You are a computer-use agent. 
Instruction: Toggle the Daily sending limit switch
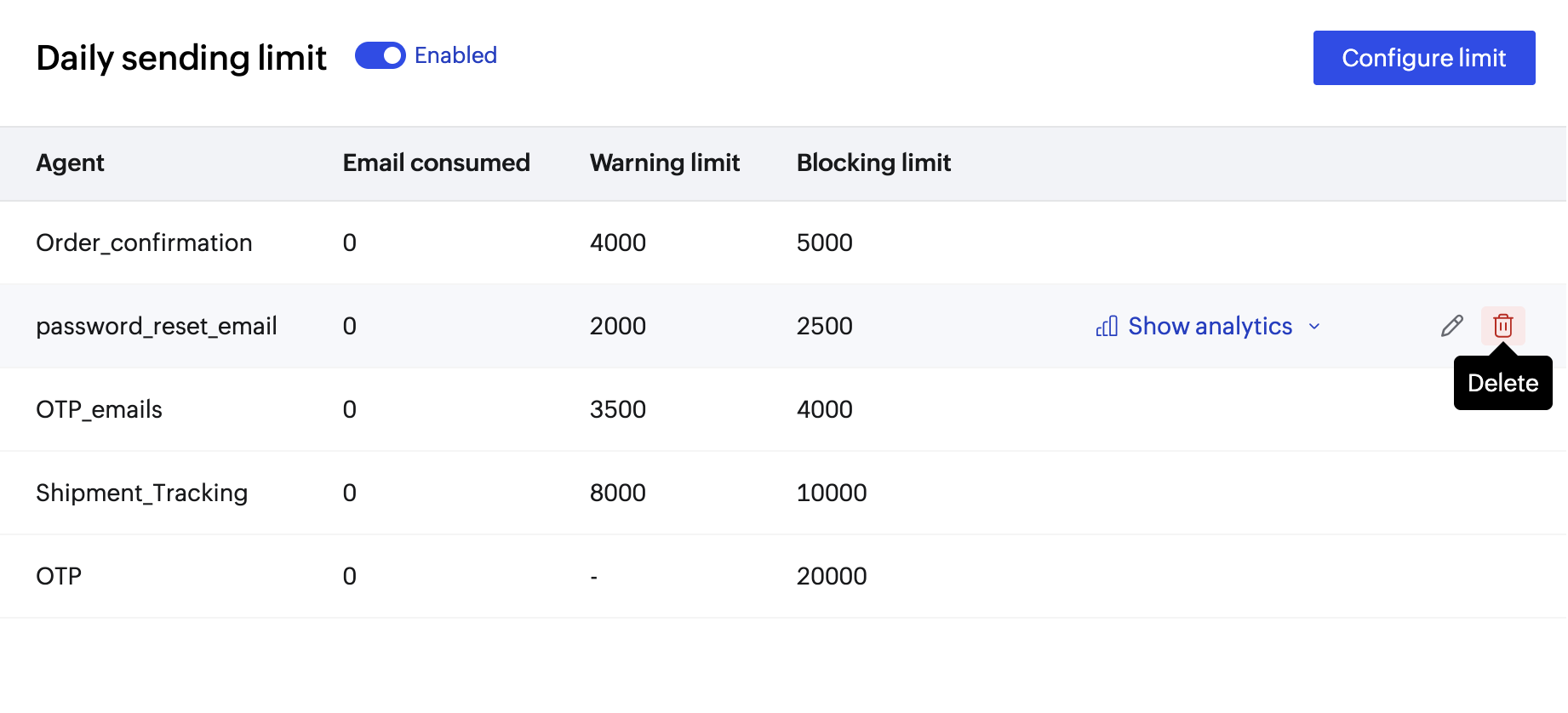(x=380, y=55)
